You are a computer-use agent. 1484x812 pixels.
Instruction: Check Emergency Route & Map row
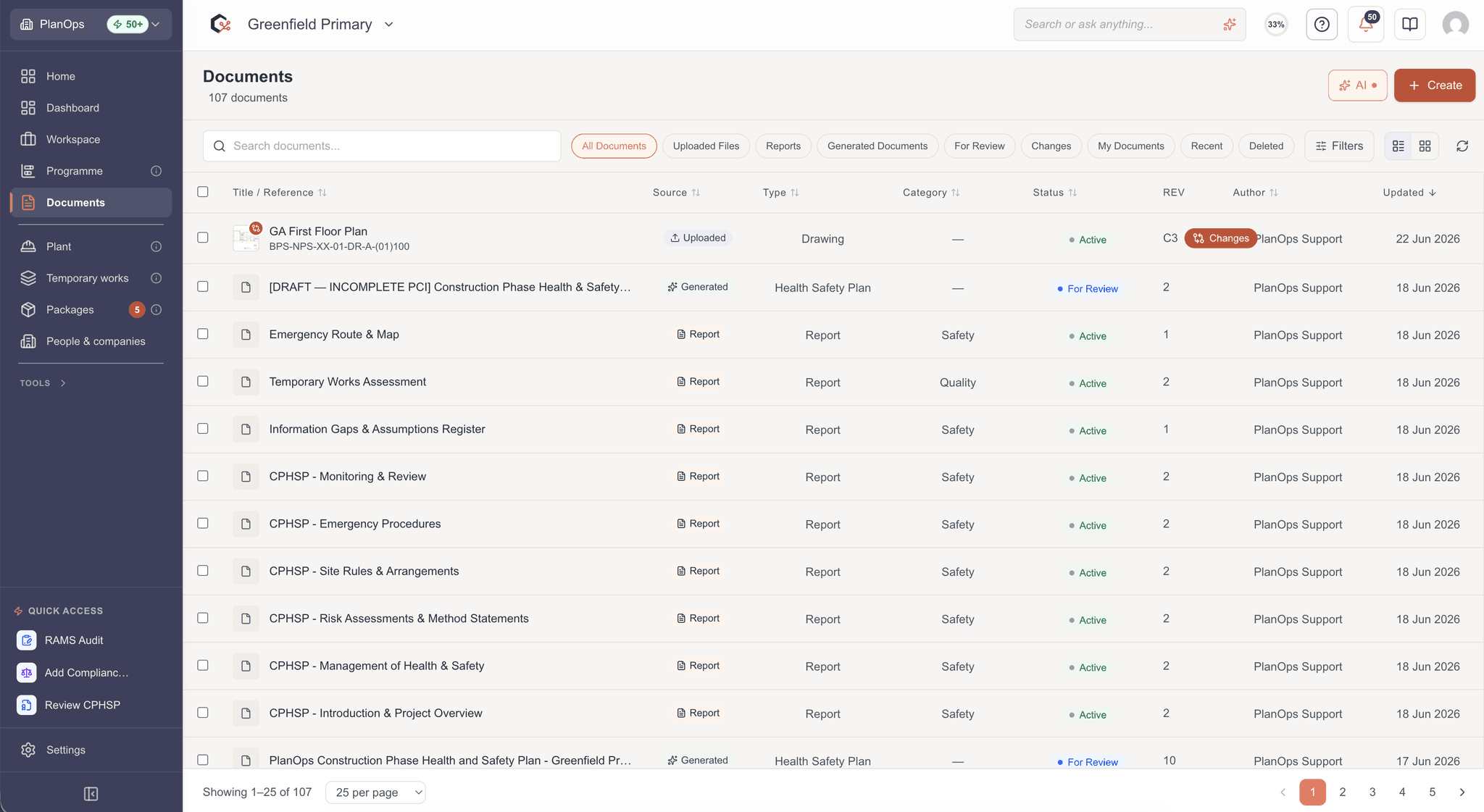[x=203, y=334]
